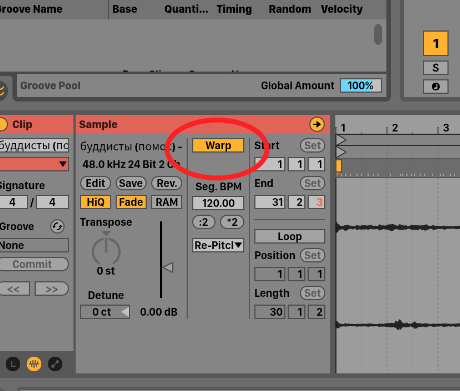The image size is (460, 391).
Task: Open the clip color dropdown
Action: point(34,164)
